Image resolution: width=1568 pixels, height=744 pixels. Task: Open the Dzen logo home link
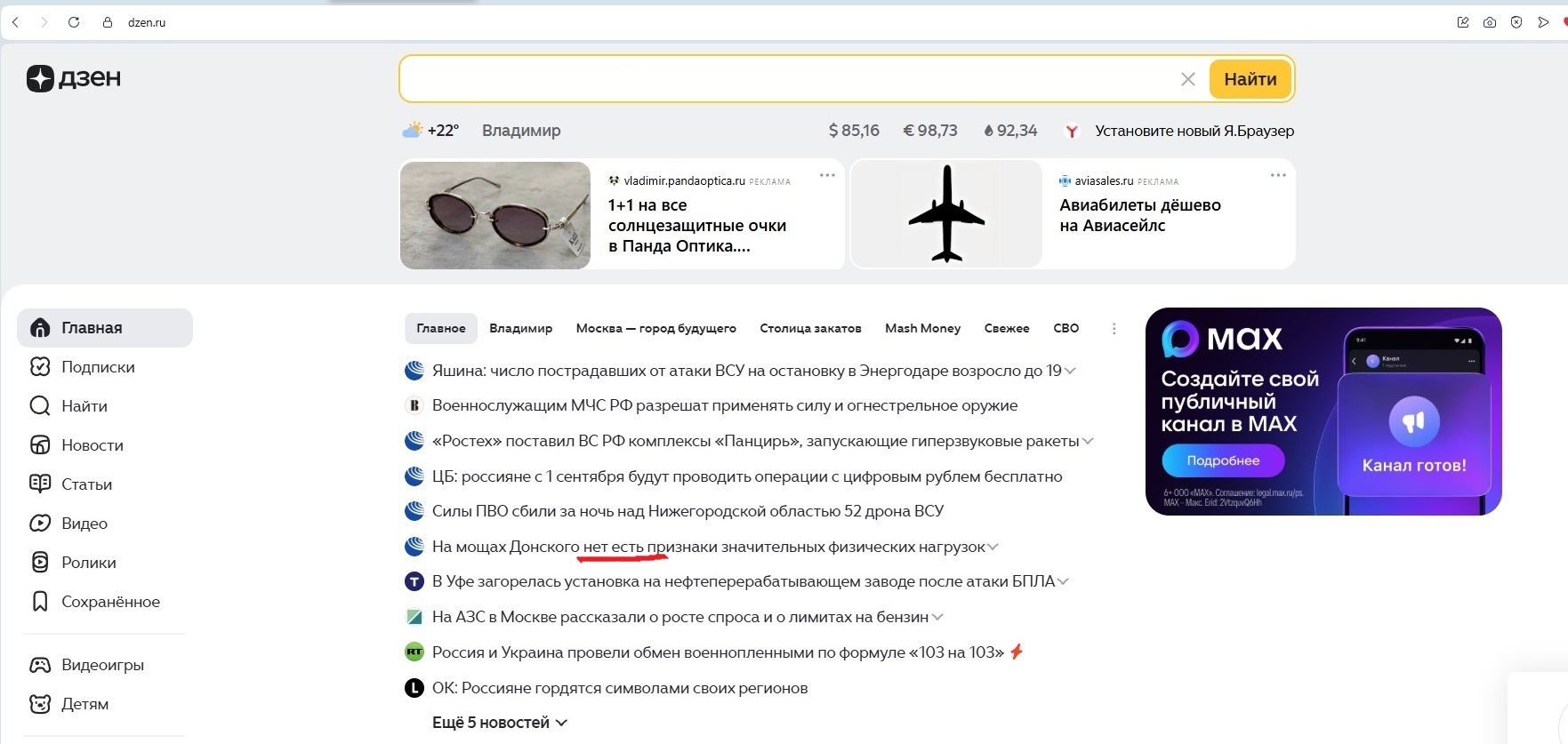74,78
